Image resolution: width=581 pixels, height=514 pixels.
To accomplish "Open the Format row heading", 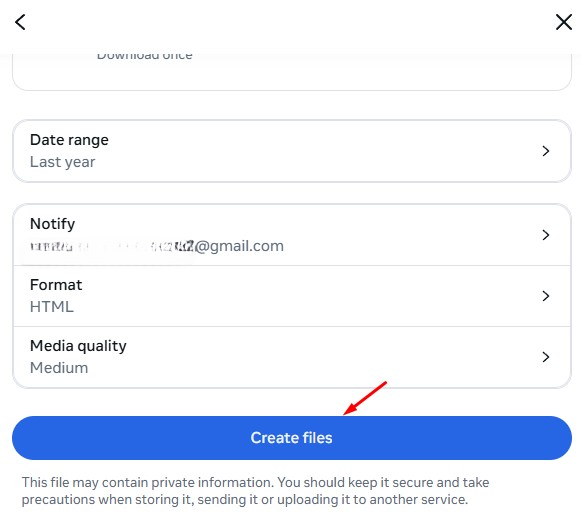I will click(x=56, y=285).
